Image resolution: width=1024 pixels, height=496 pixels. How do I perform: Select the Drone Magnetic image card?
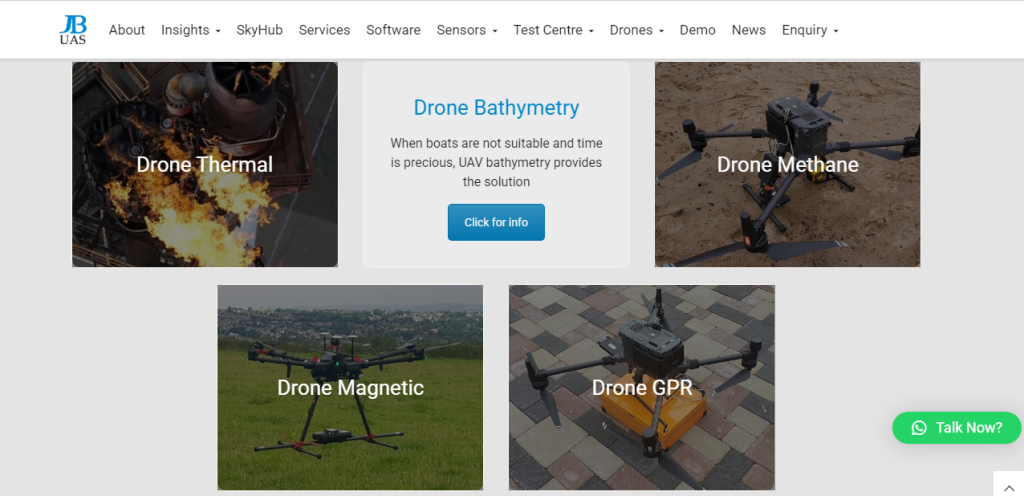click(350, 388)
